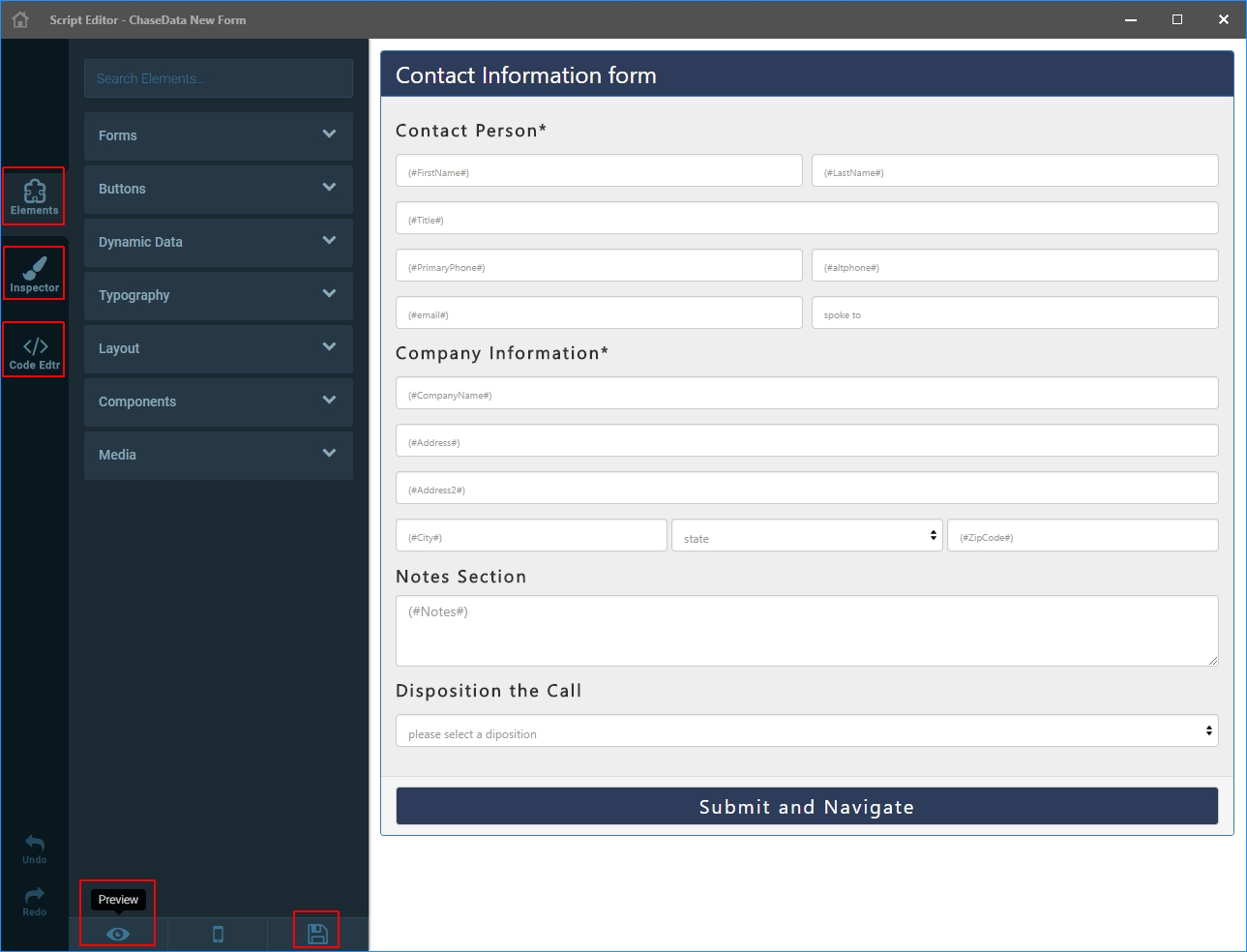Click the Home icon in the title bar

coord(19,18)
